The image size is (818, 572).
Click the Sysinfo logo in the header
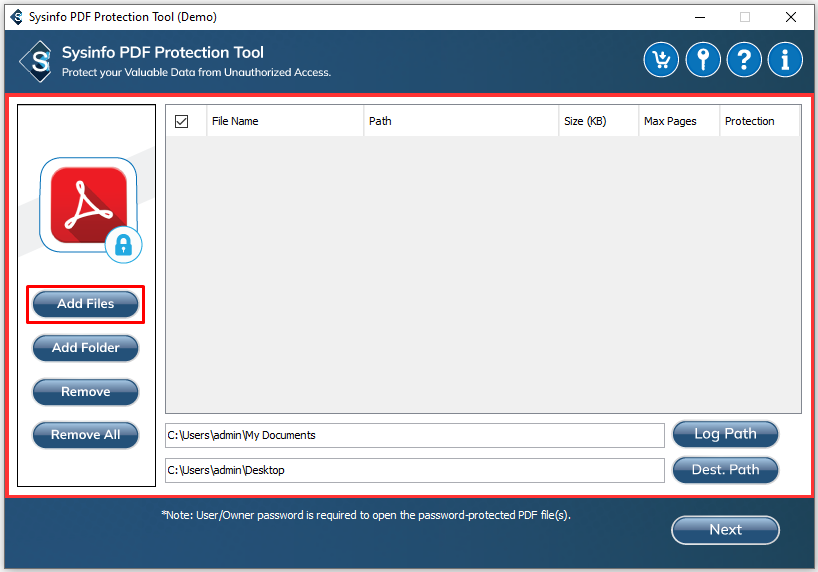click(36, 61)
